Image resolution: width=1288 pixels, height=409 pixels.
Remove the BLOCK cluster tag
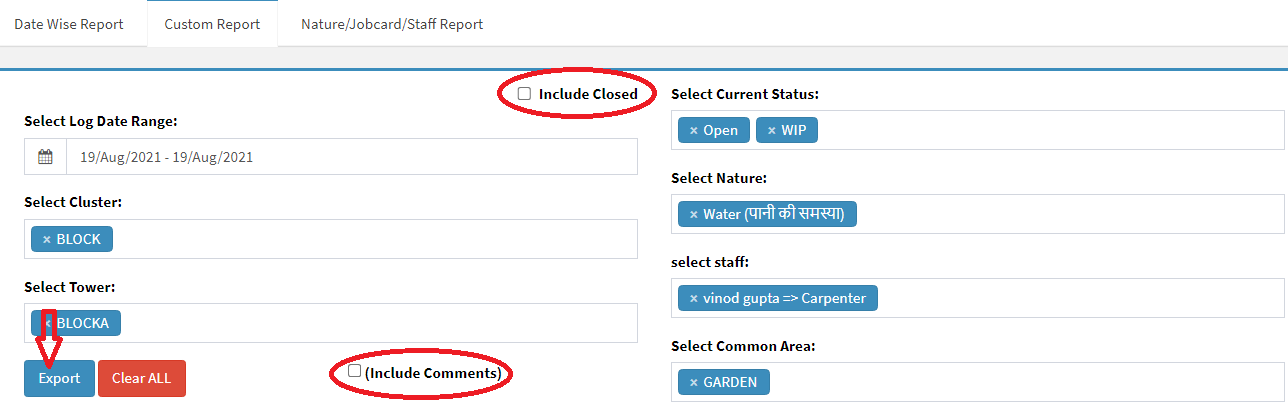tap(47, 240)
